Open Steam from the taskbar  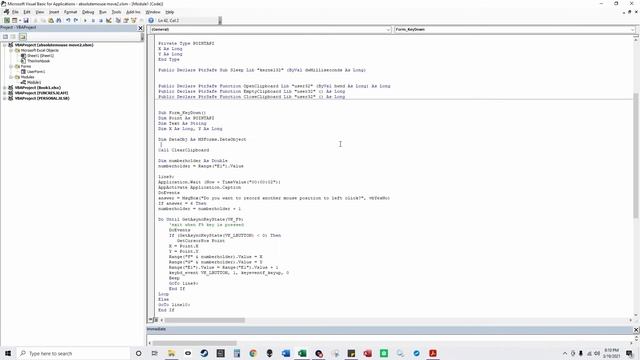click(204, 353)
